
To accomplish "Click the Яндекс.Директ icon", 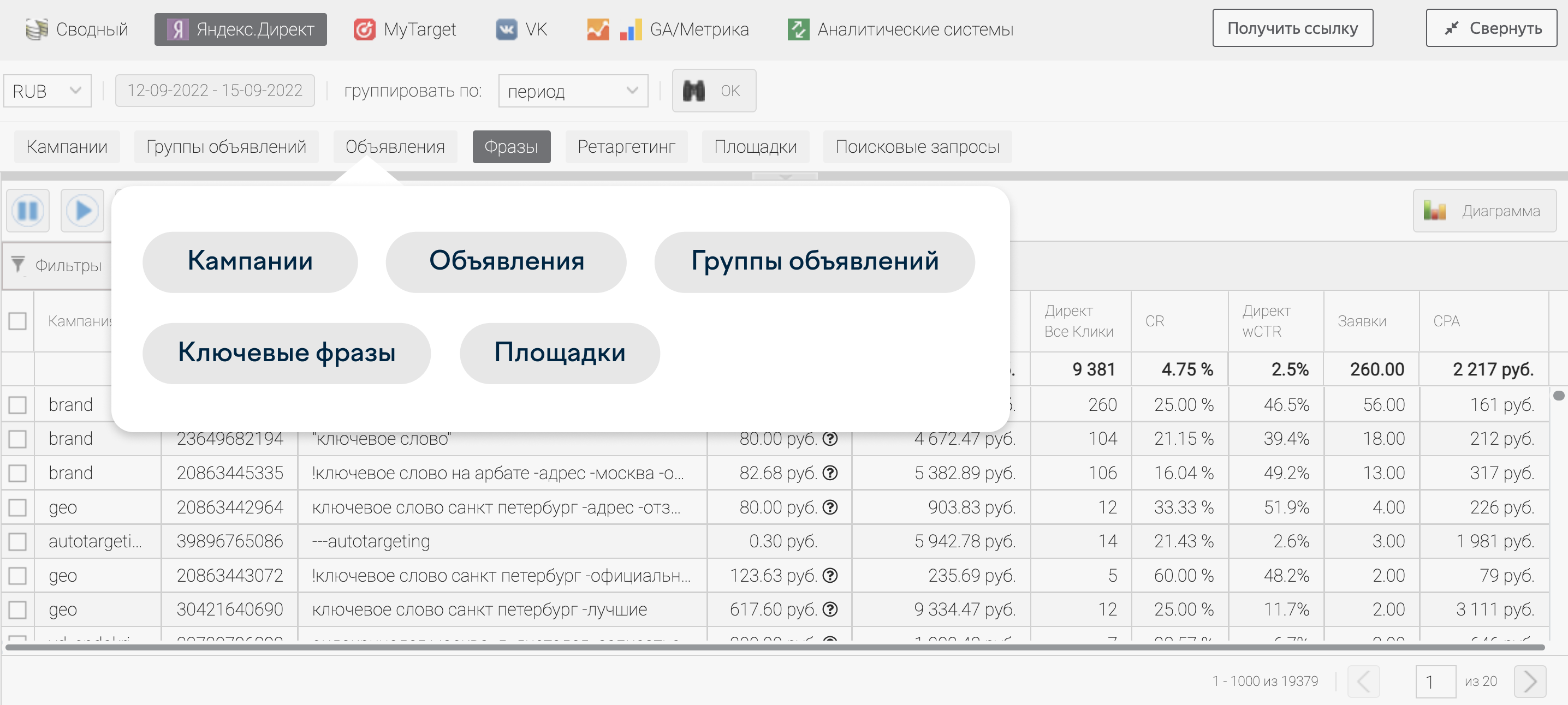I will pyautogui.click(x=177, y=29).
